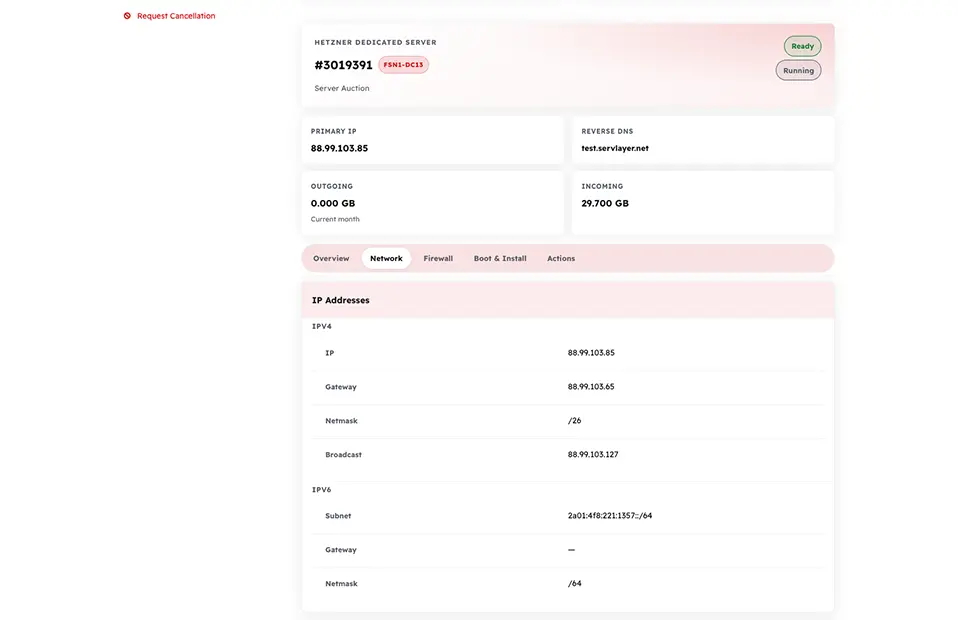This screenshot has height=620, width=958.
Task: Click the Server Auction label
Action: tap(342, 89)
